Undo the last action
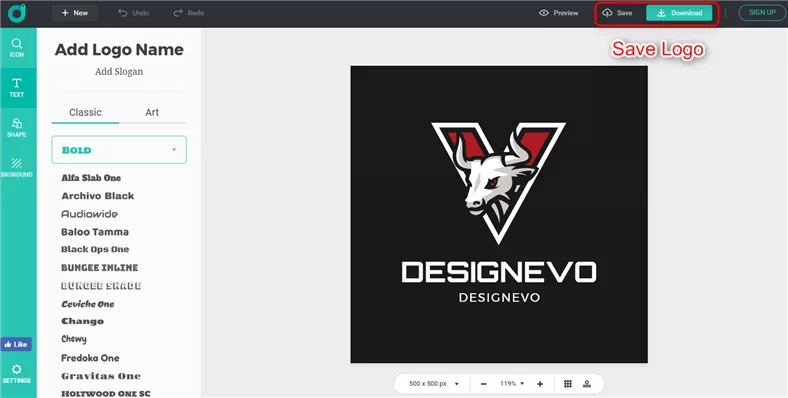 [x=134, y=13]
